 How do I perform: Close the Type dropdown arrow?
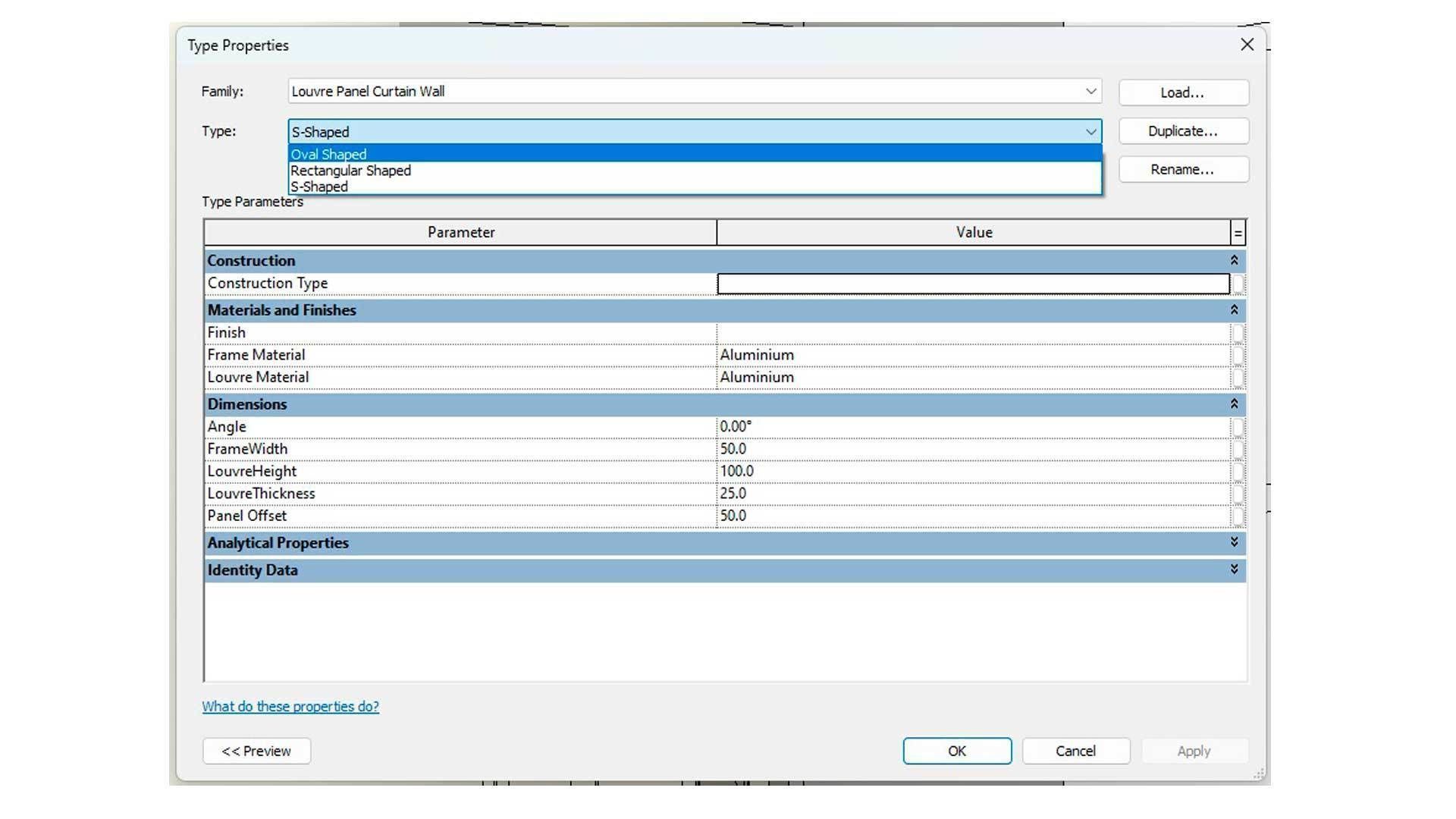point(1090,132)
